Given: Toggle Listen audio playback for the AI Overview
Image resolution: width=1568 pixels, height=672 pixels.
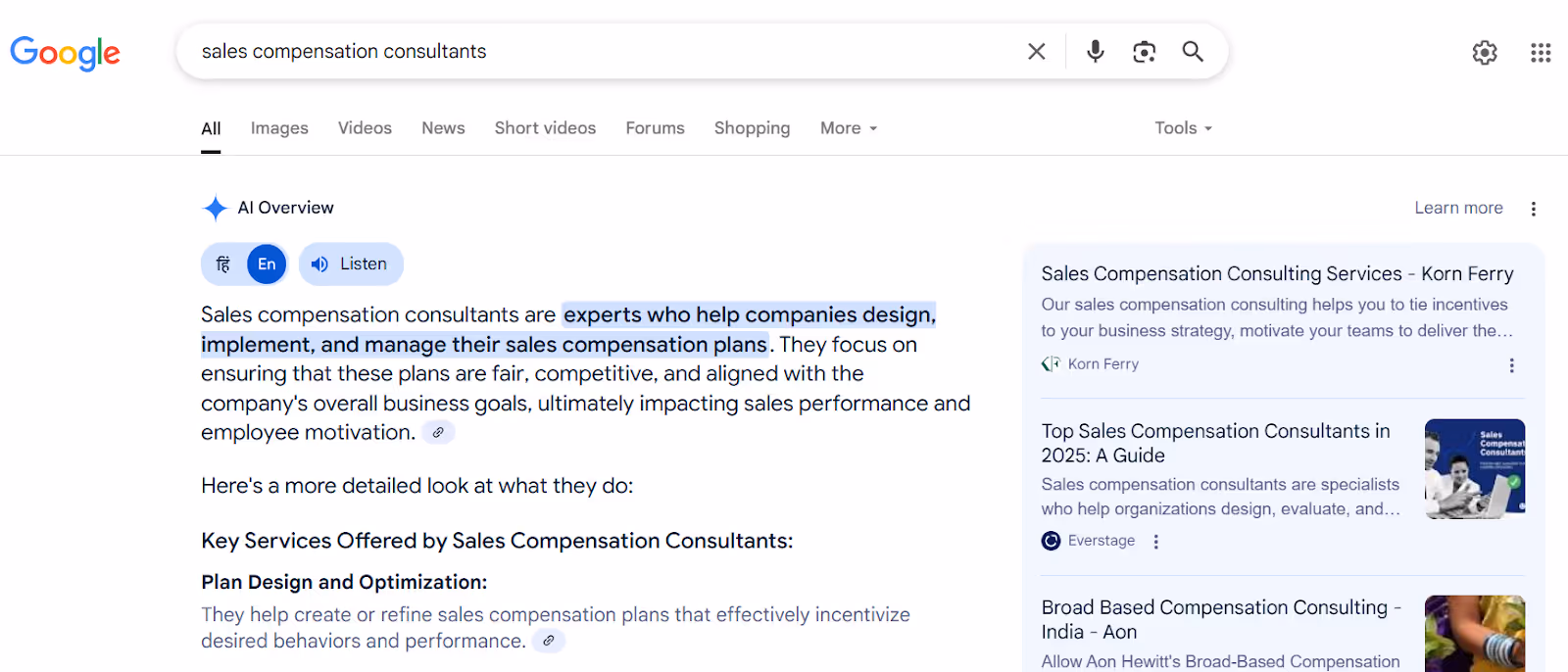Looking at the screenshot, I should point(351,264).
